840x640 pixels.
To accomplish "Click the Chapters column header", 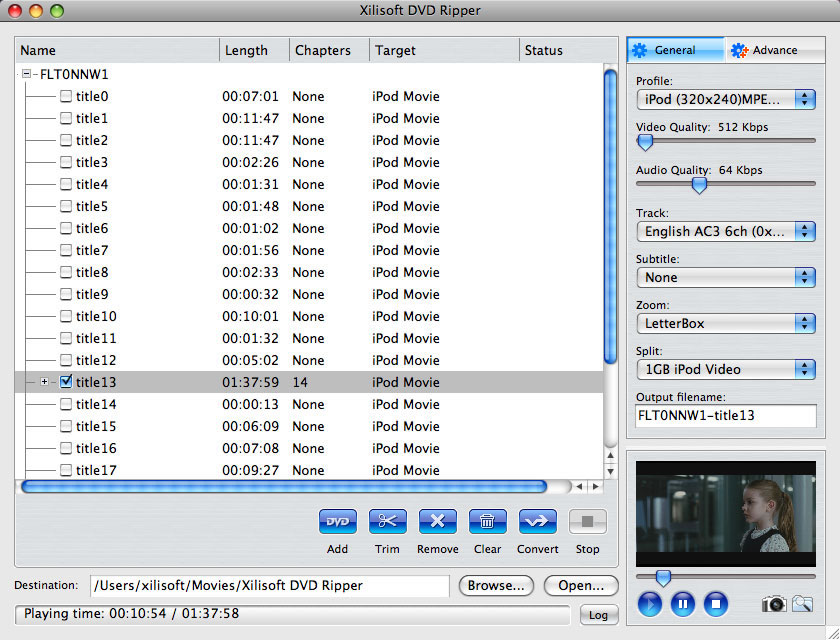I will [329, 50].
